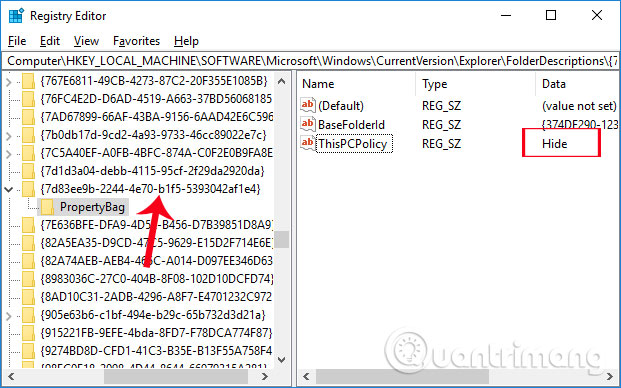This screenshot has height=388, width=621.
Task: Click folder icon of {7b0db17d-9cd2 key
Action: pos(29,135)
